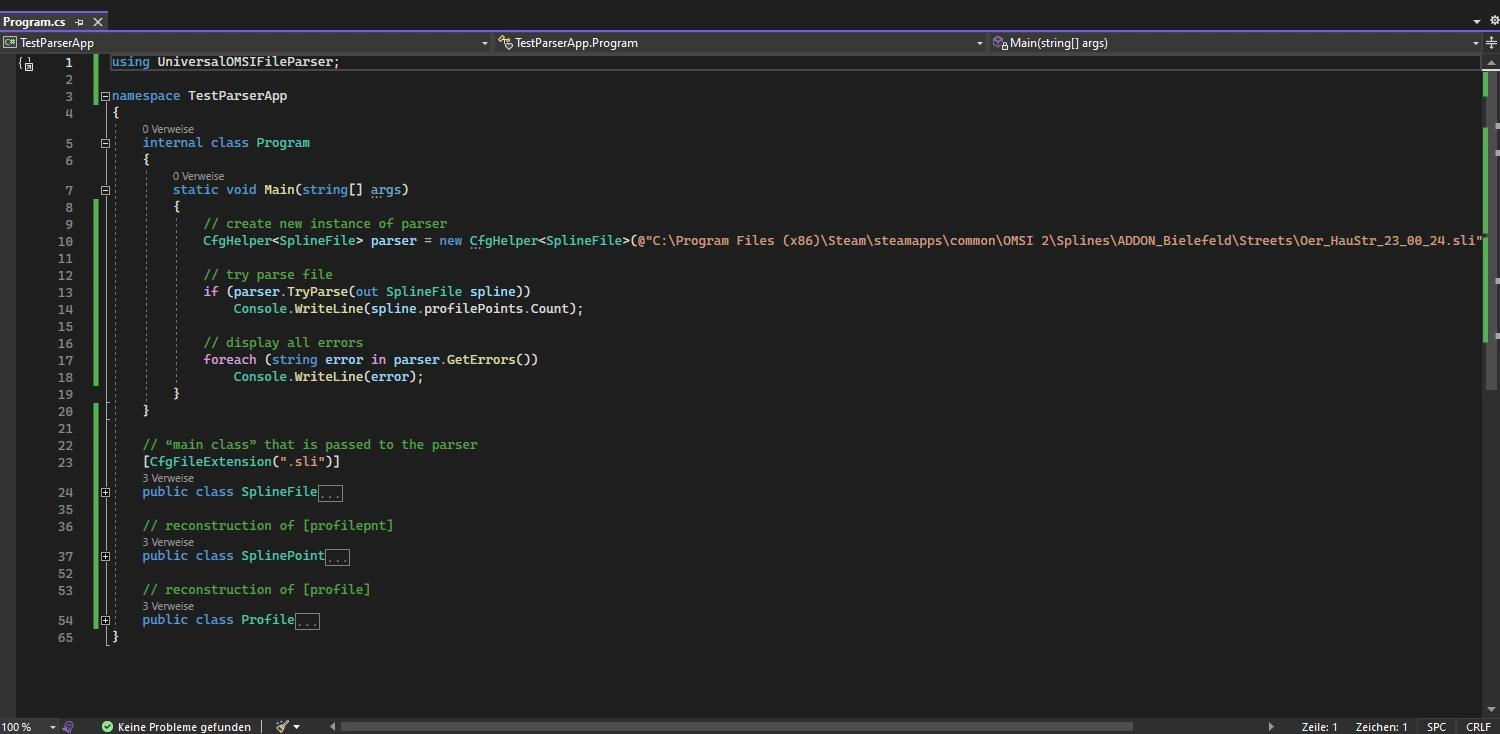Click the namespace keyword on line 3

[146, 96]
